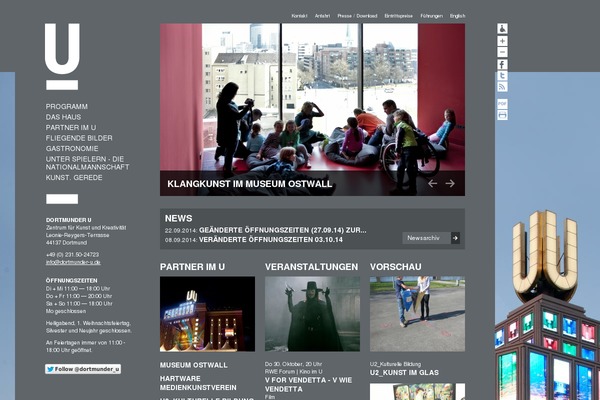The image size is (600, 400).
Task: Open the accessibility wheelchair icon
Action: [x=502, y=28]
